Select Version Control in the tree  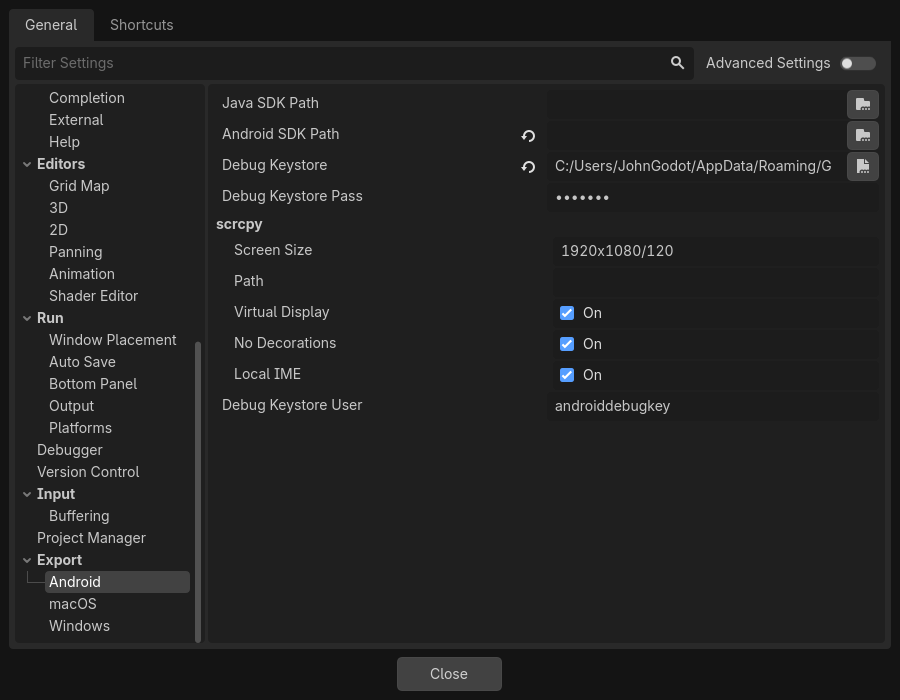coord(88,472)
